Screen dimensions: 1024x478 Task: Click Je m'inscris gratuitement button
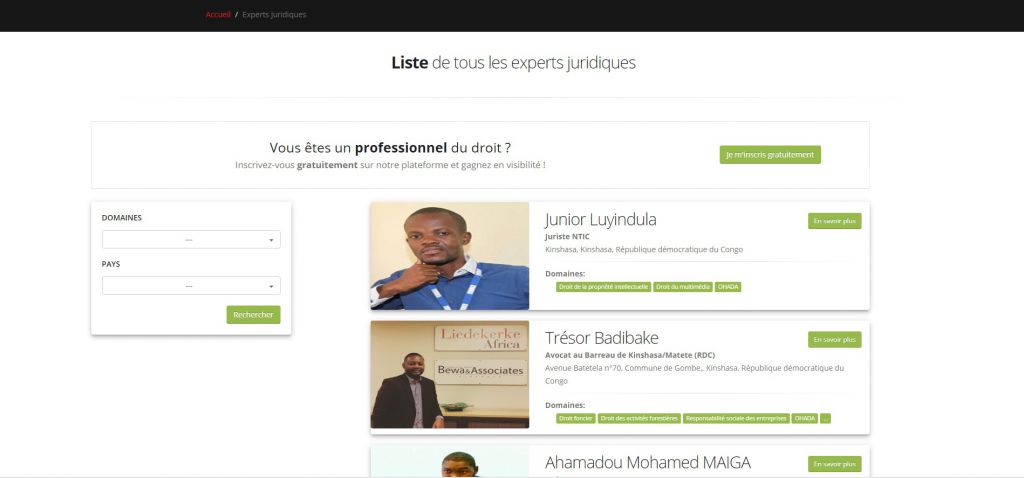(770, 155)
